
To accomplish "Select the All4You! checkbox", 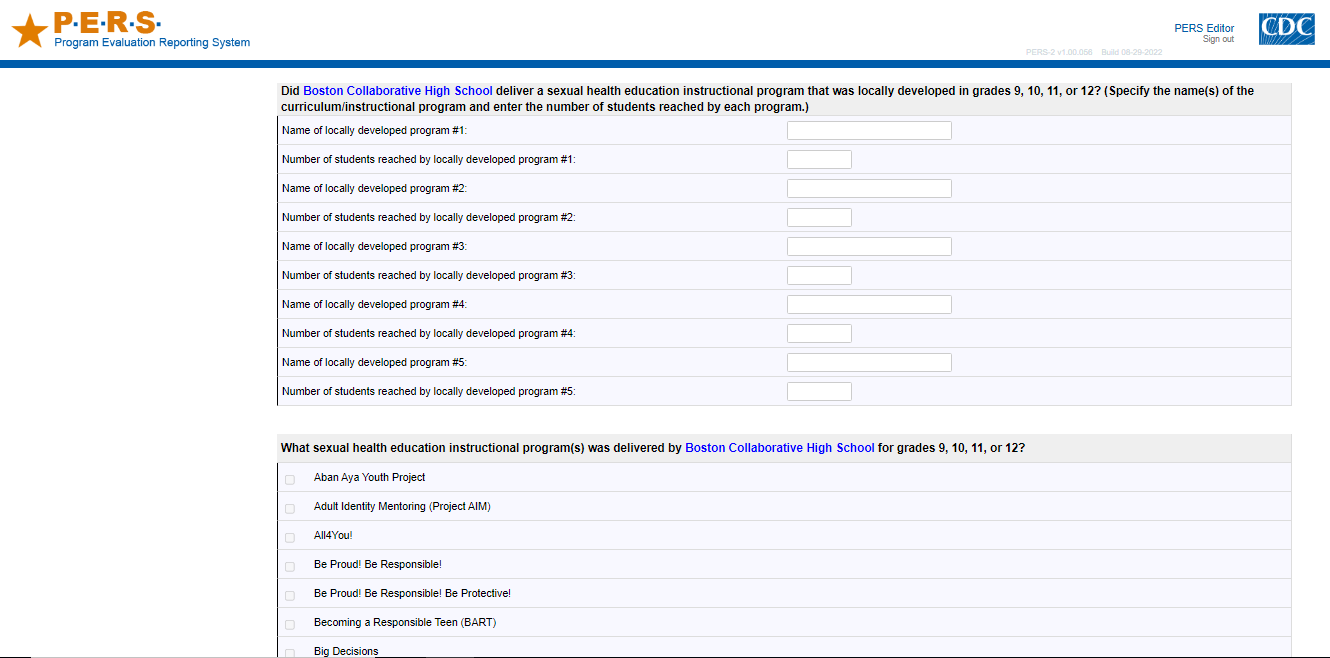I will coord(290,538).
